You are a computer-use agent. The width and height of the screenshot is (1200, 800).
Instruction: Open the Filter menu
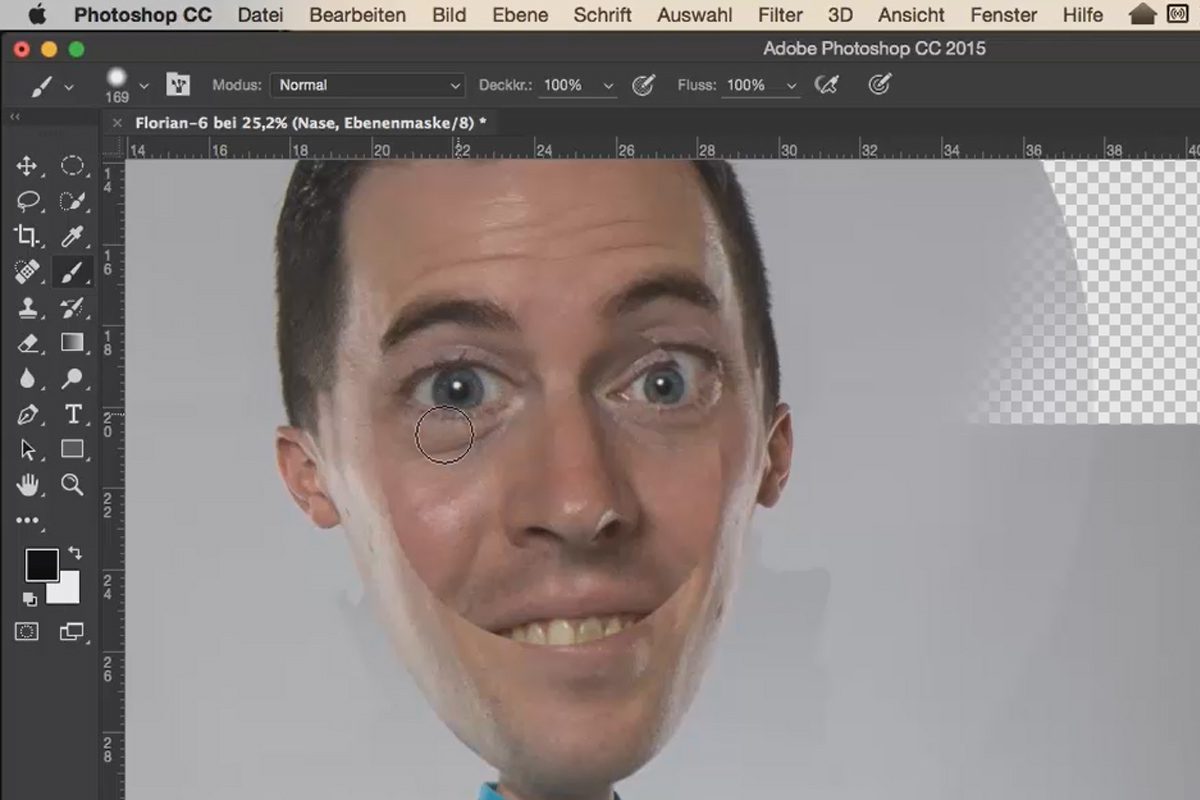tap(780, 15)
